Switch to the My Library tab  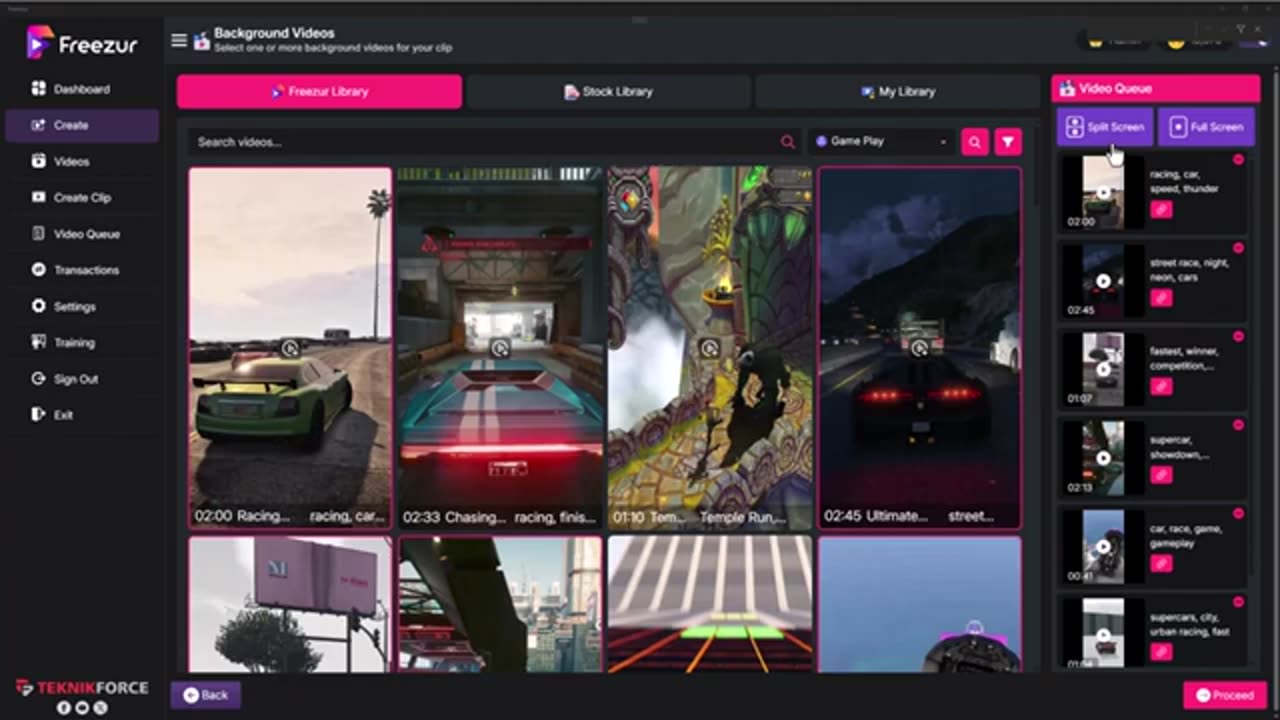coord(898,91)
